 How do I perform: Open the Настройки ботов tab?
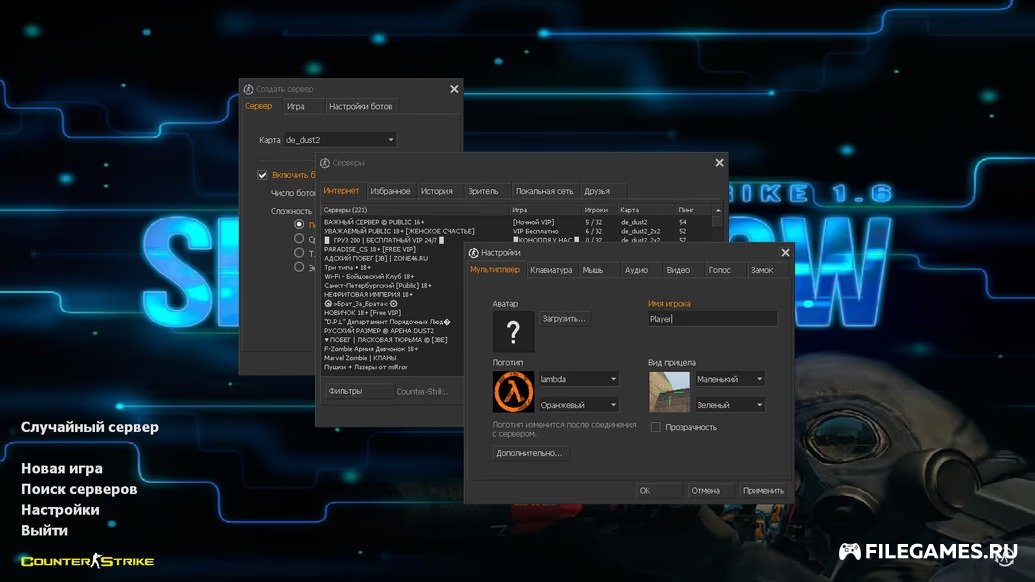(x=360, y=106)
